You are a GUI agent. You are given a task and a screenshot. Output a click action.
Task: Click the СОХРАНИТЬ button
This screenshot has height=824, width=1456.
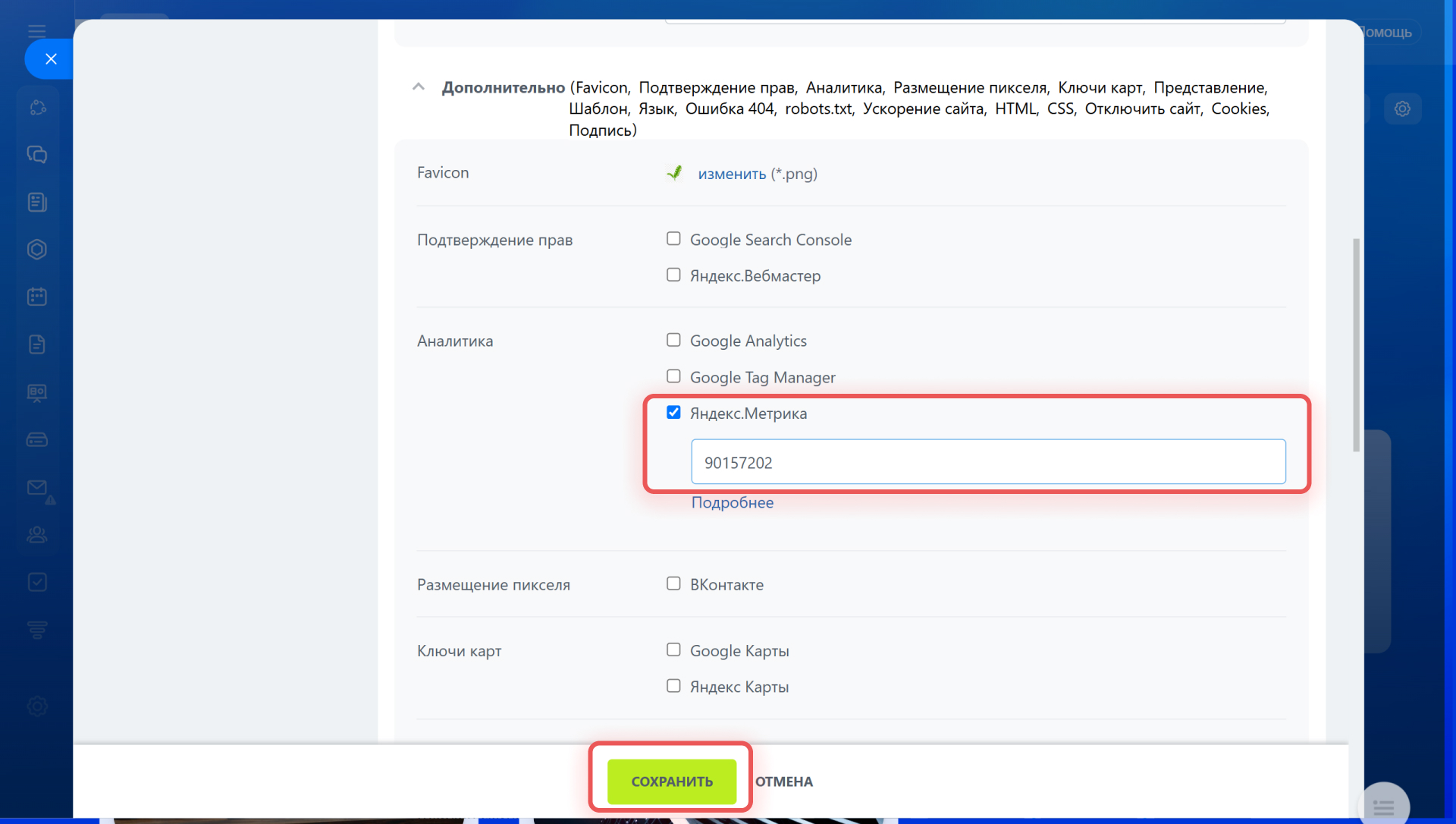tap(671, 782)
